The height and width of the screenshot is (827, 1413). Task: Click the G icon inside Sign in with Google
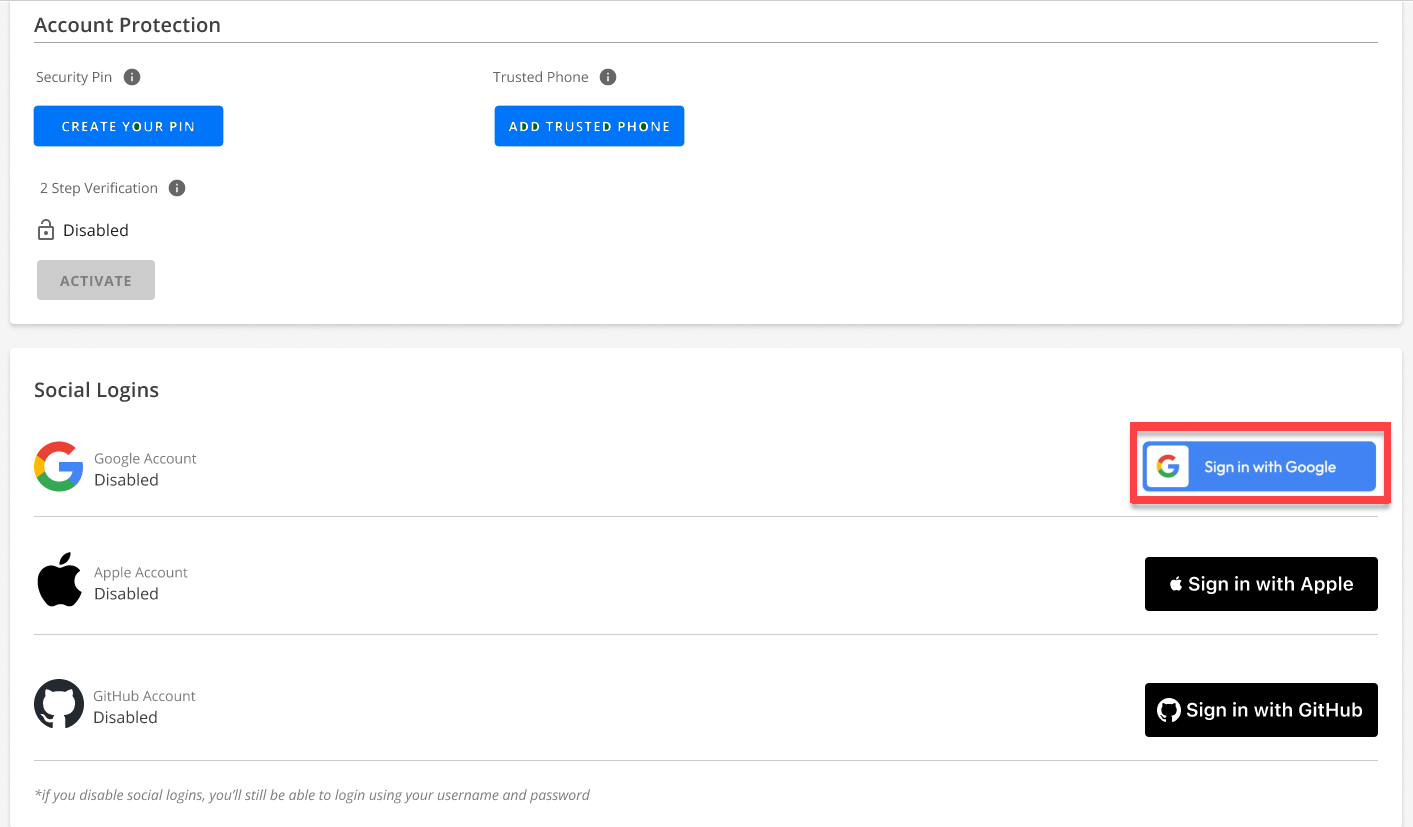click(1168, 466)
